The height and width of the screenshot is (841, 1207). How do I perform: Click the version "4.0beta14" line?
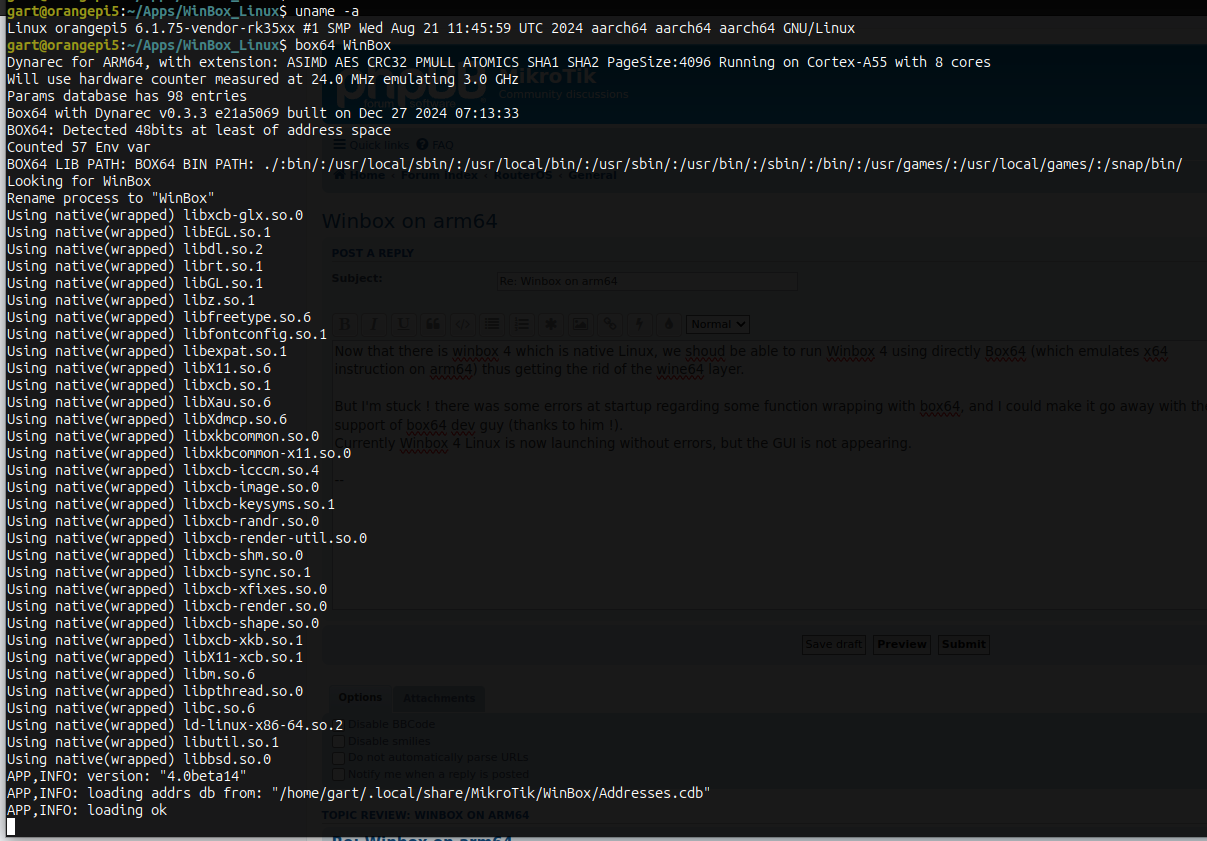coord(127,776)
